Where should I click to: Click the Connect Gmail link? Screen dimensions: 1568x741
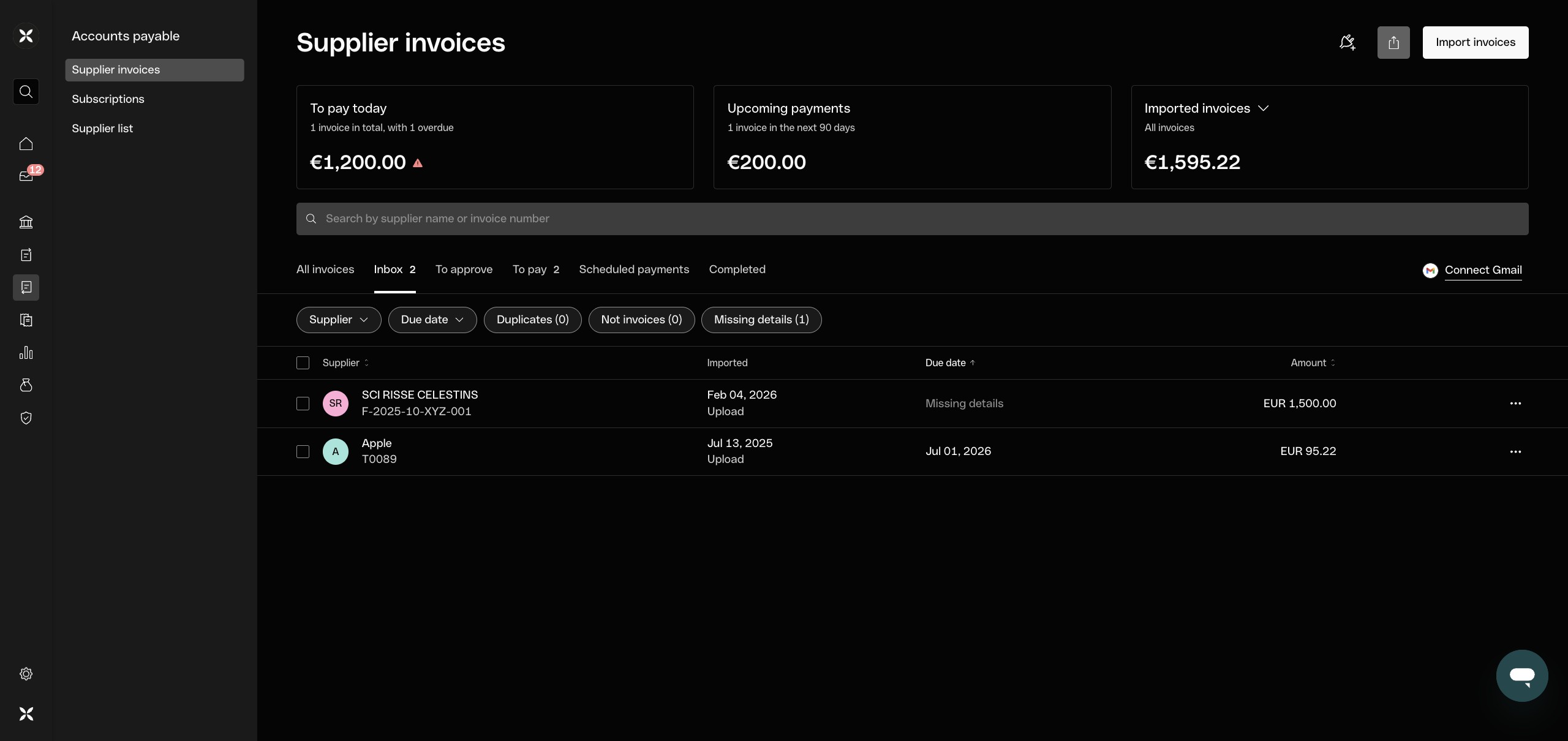(x=1482, y=270)
